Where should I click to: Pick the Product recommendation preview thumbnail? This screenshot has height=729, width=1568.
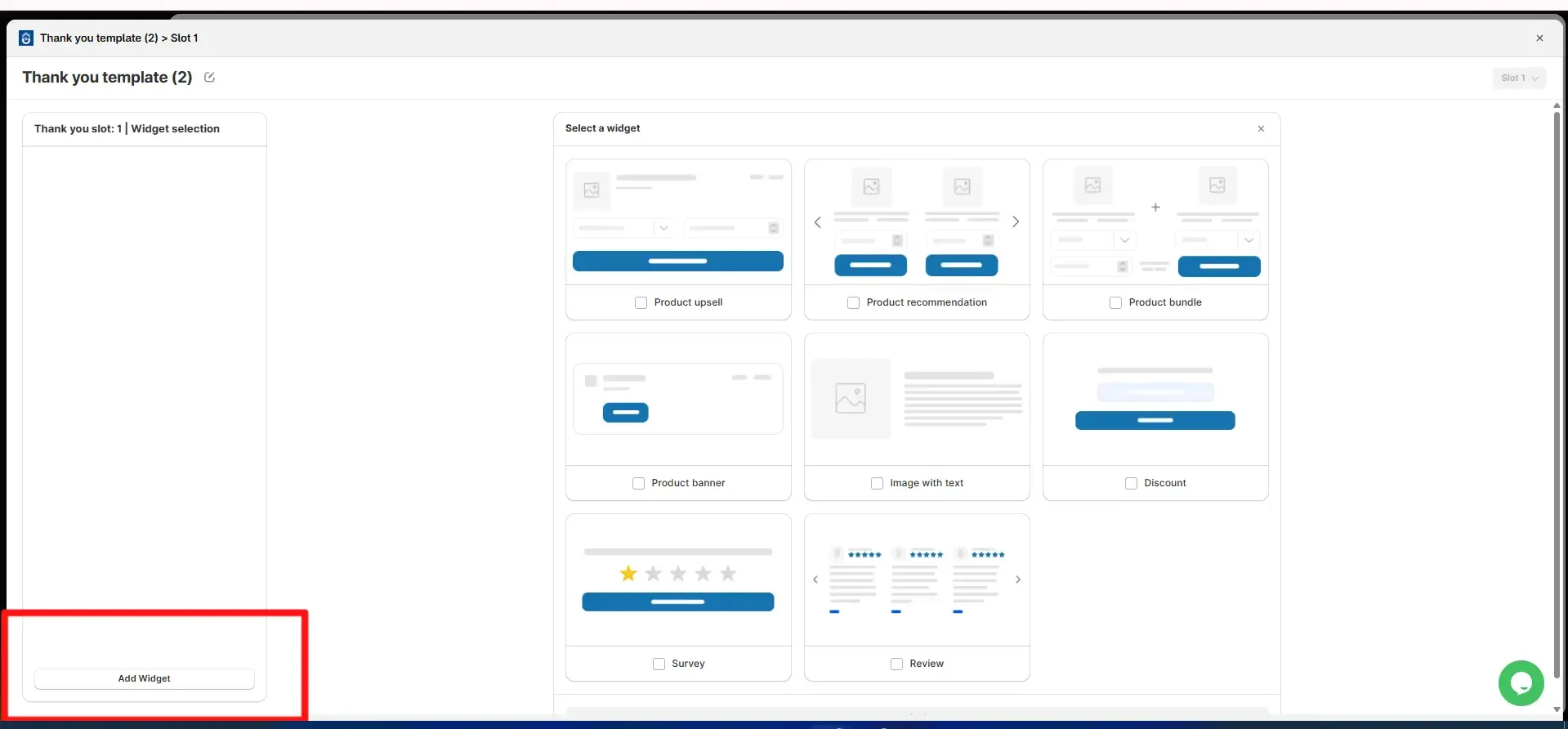pyautogui.click(x=917, y=222)
